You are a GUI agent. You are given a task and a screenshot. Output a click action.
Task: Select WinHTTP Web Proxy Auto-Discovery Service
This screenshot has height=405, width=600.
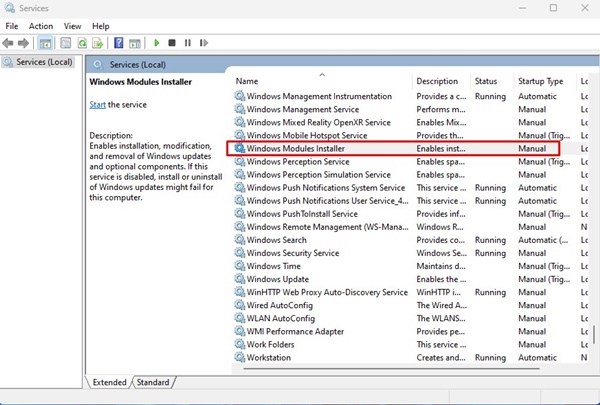[409, 292]
